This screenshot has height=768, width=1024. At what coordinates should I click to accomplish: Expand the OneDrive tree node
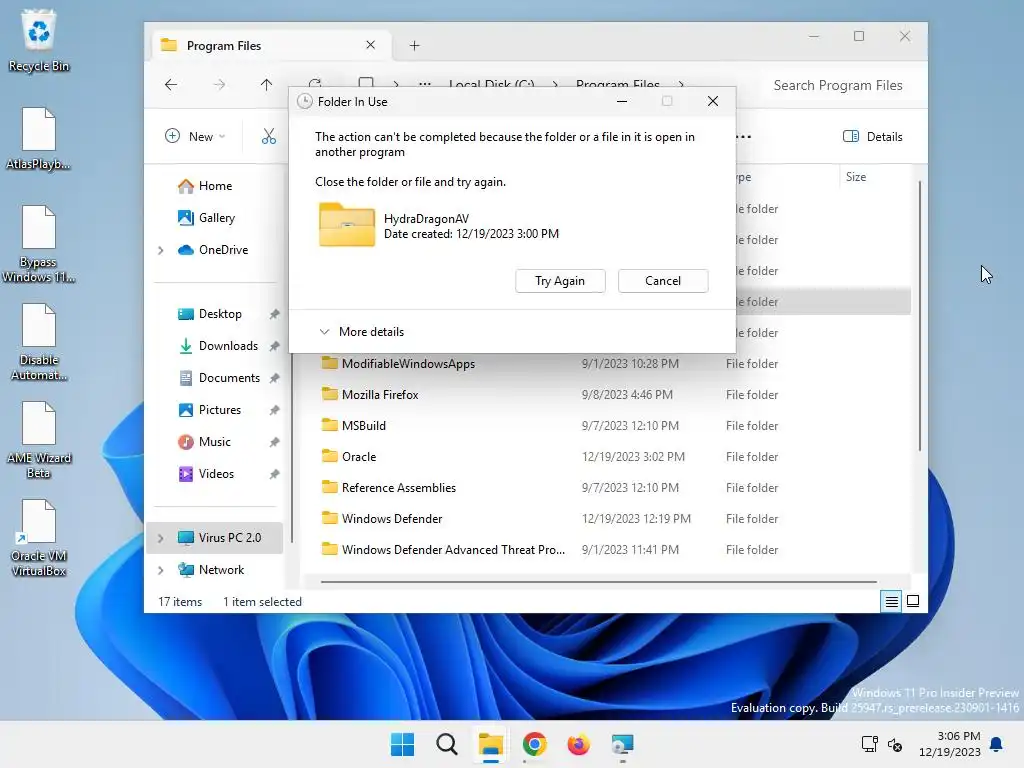click(161, 250)
